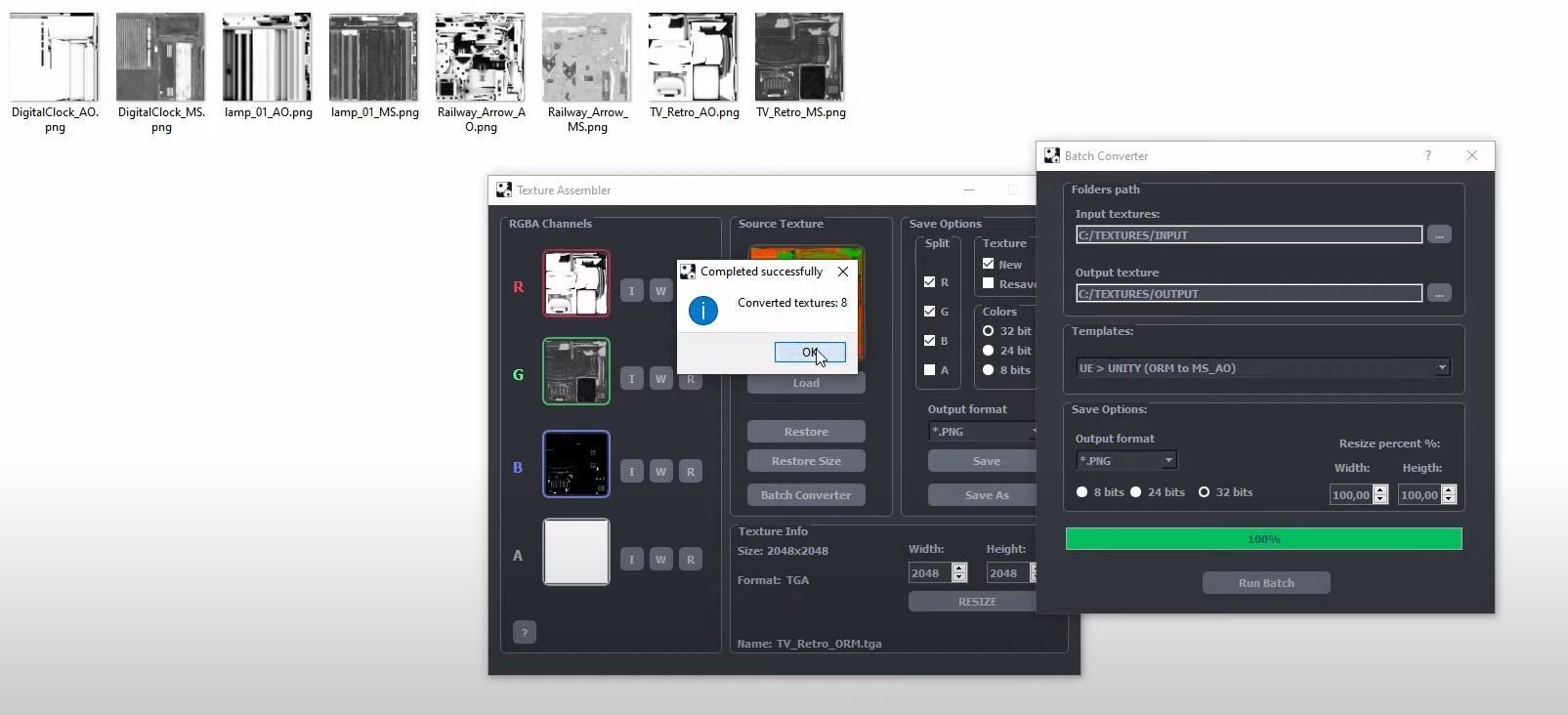
Task: Open the Templates dropdown
Action: [1263, 368]
